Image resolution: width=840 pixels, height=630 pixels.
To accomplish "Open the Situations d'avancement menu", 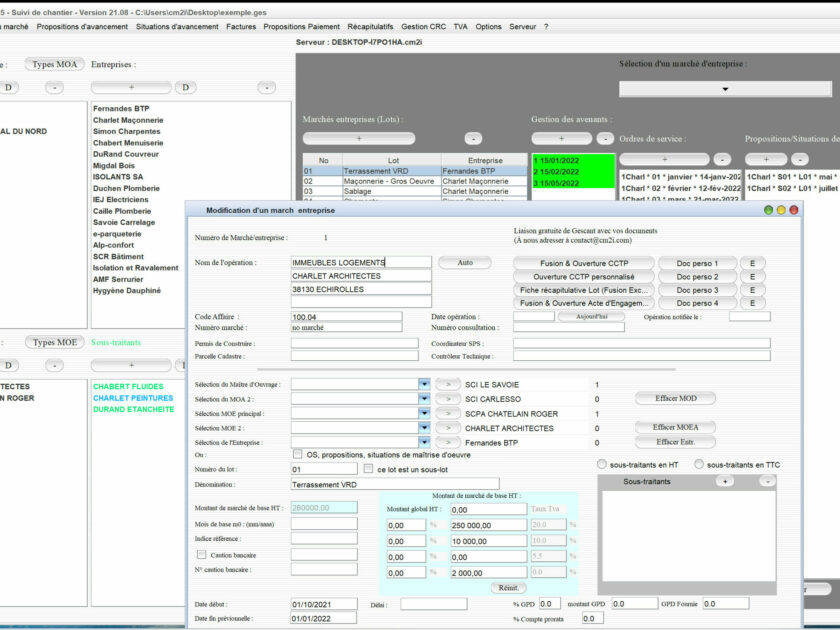I will (177, 26).
